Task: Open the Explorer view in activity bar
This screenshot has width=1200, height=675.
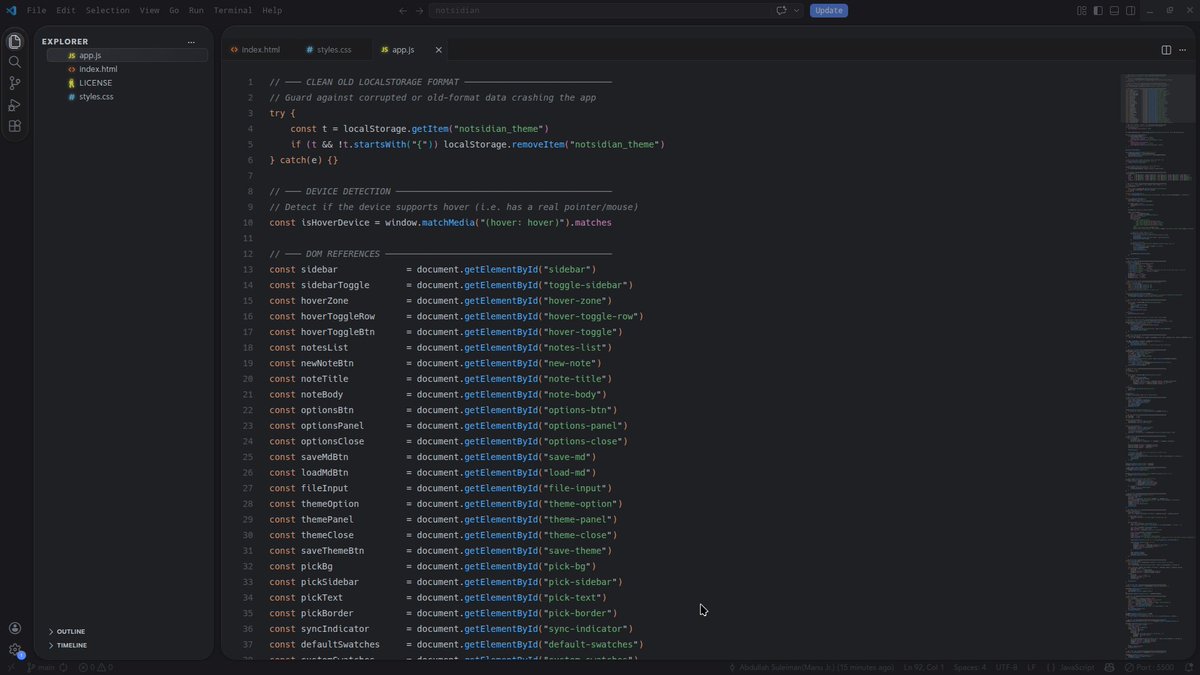Action: 15,41
